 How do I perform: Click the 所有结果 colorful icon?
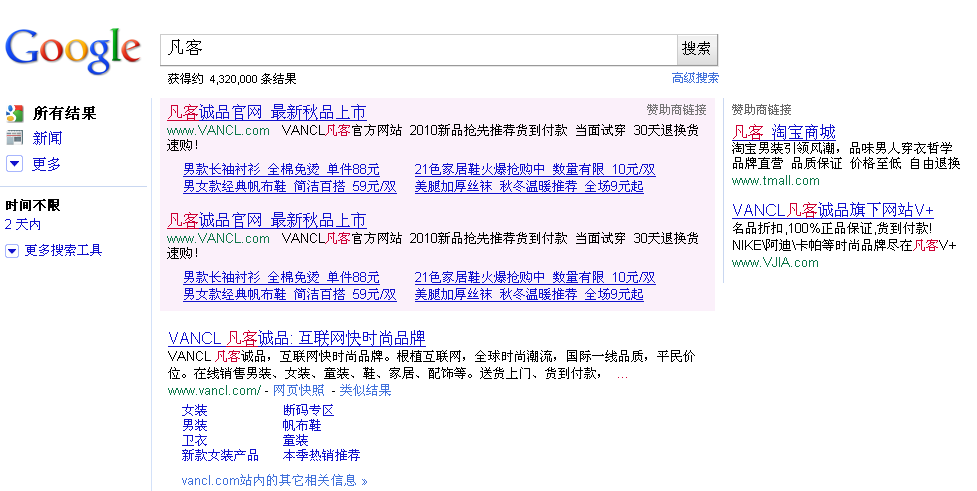[14, 113]
